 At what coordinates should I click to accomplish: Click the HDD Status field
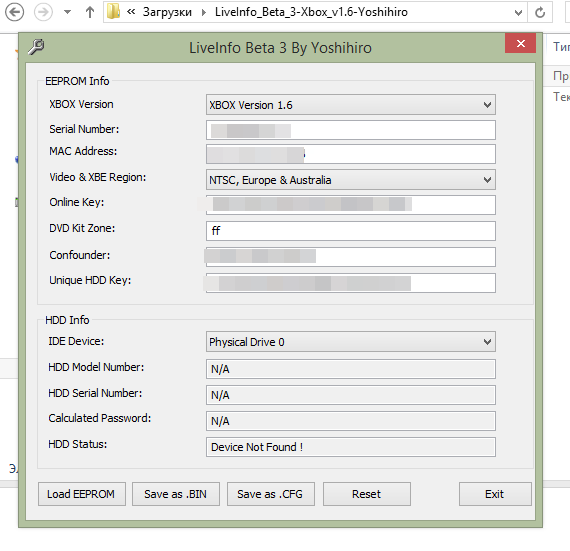[350, 447]
